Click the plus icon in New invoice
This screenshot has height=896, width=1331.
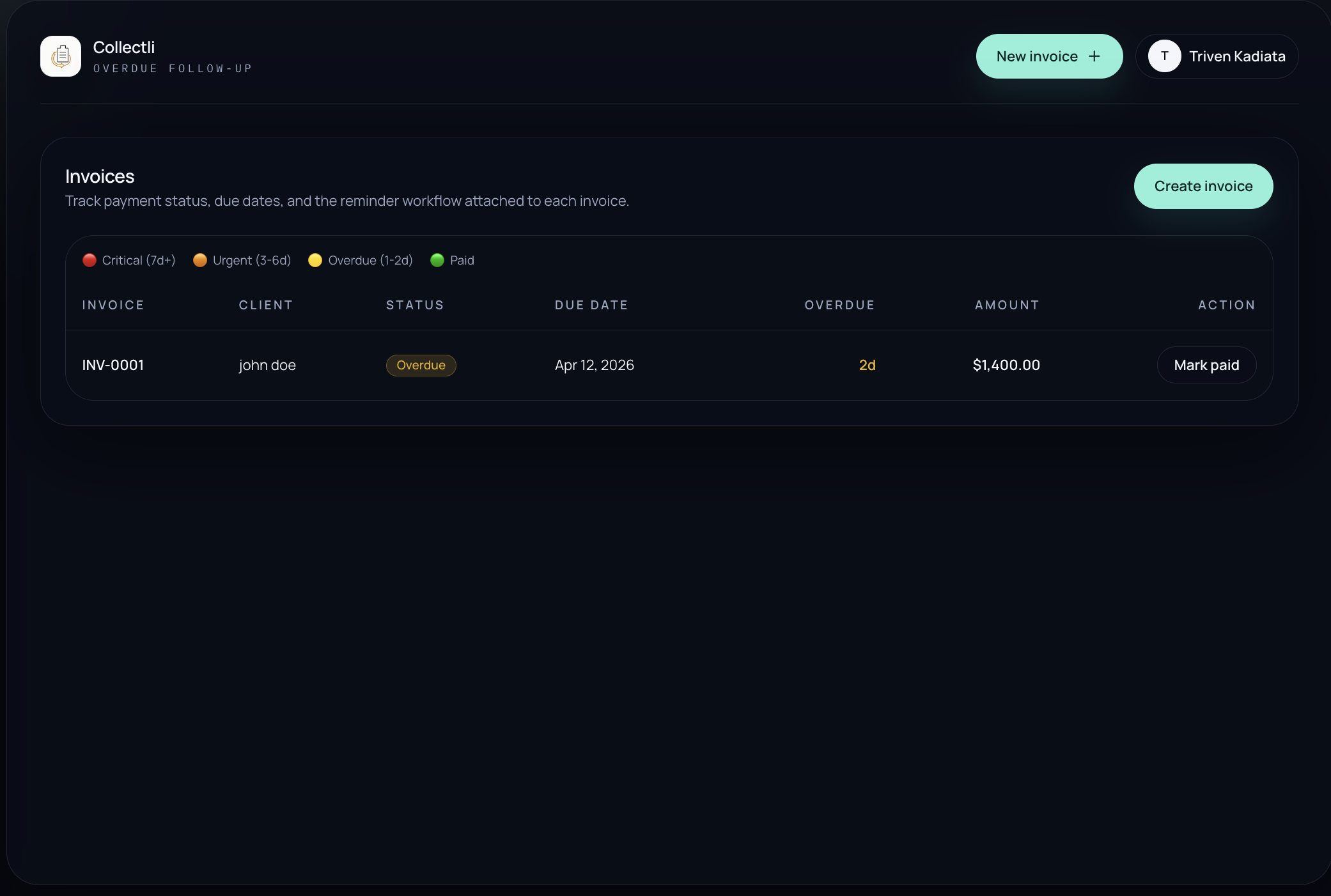click(1094, 56)
